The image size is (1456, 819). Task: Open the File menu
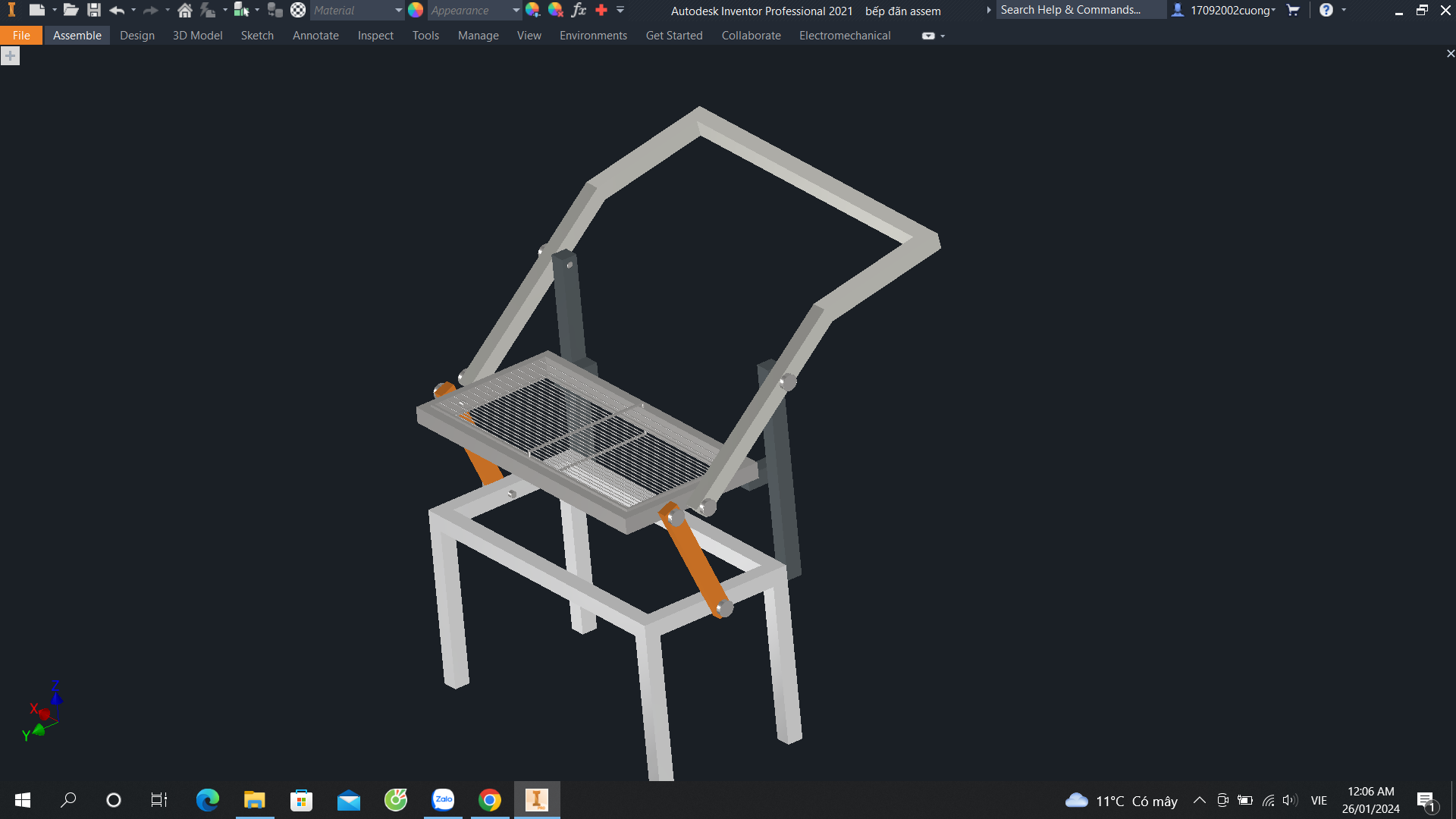[x=21, y=36]
